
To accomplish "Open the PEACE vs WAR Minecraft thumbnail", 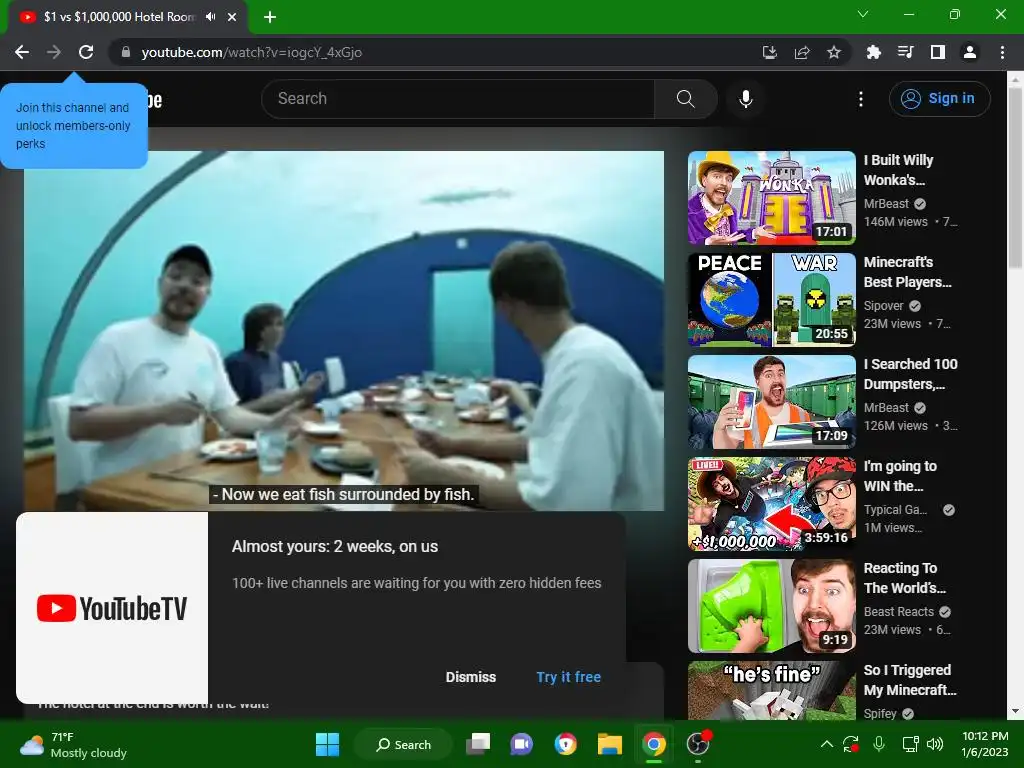I will [x=772, y=300].
